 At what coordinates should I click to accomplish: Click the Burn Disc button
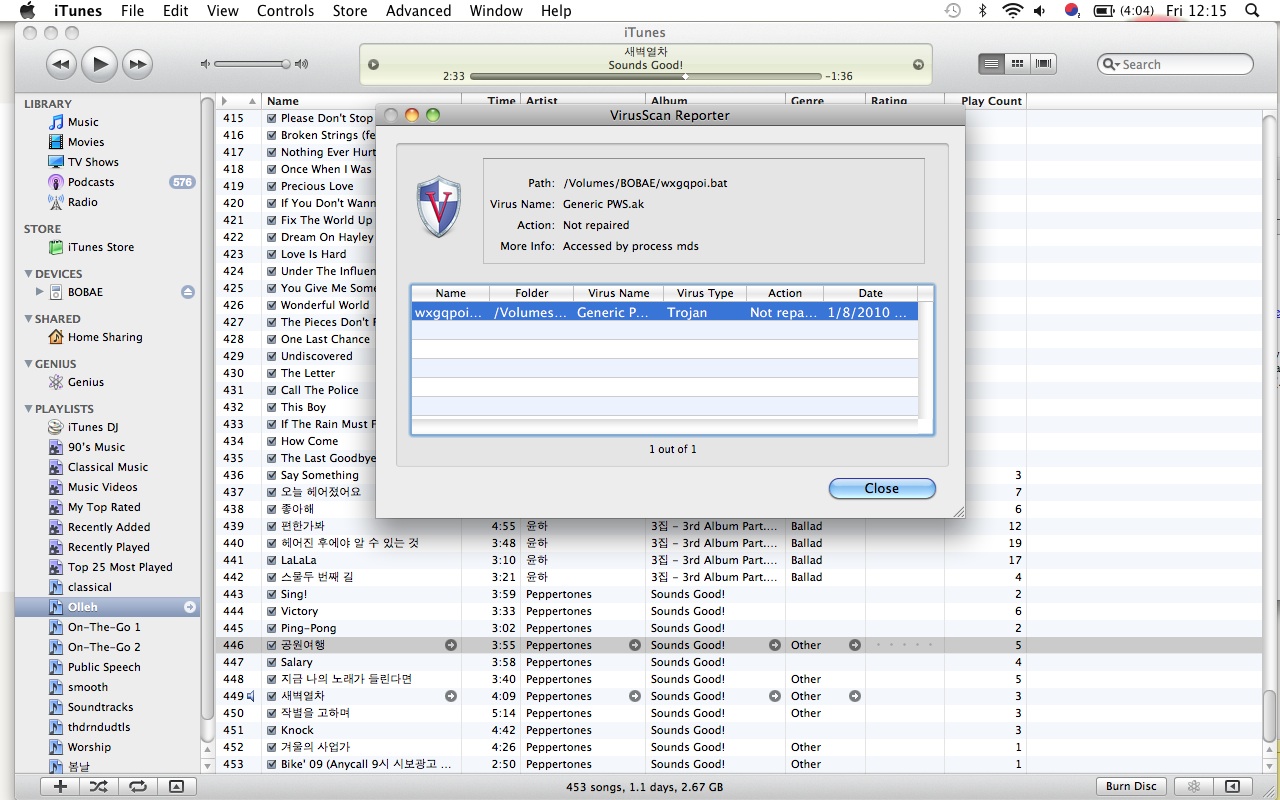pos(1131,786)
